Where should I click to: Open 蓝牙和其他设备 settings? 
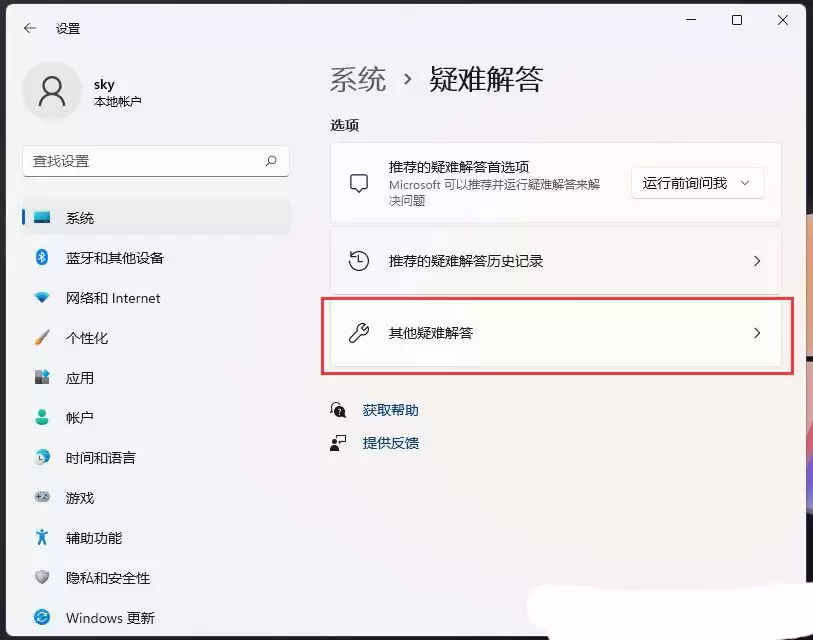point(156,257)
